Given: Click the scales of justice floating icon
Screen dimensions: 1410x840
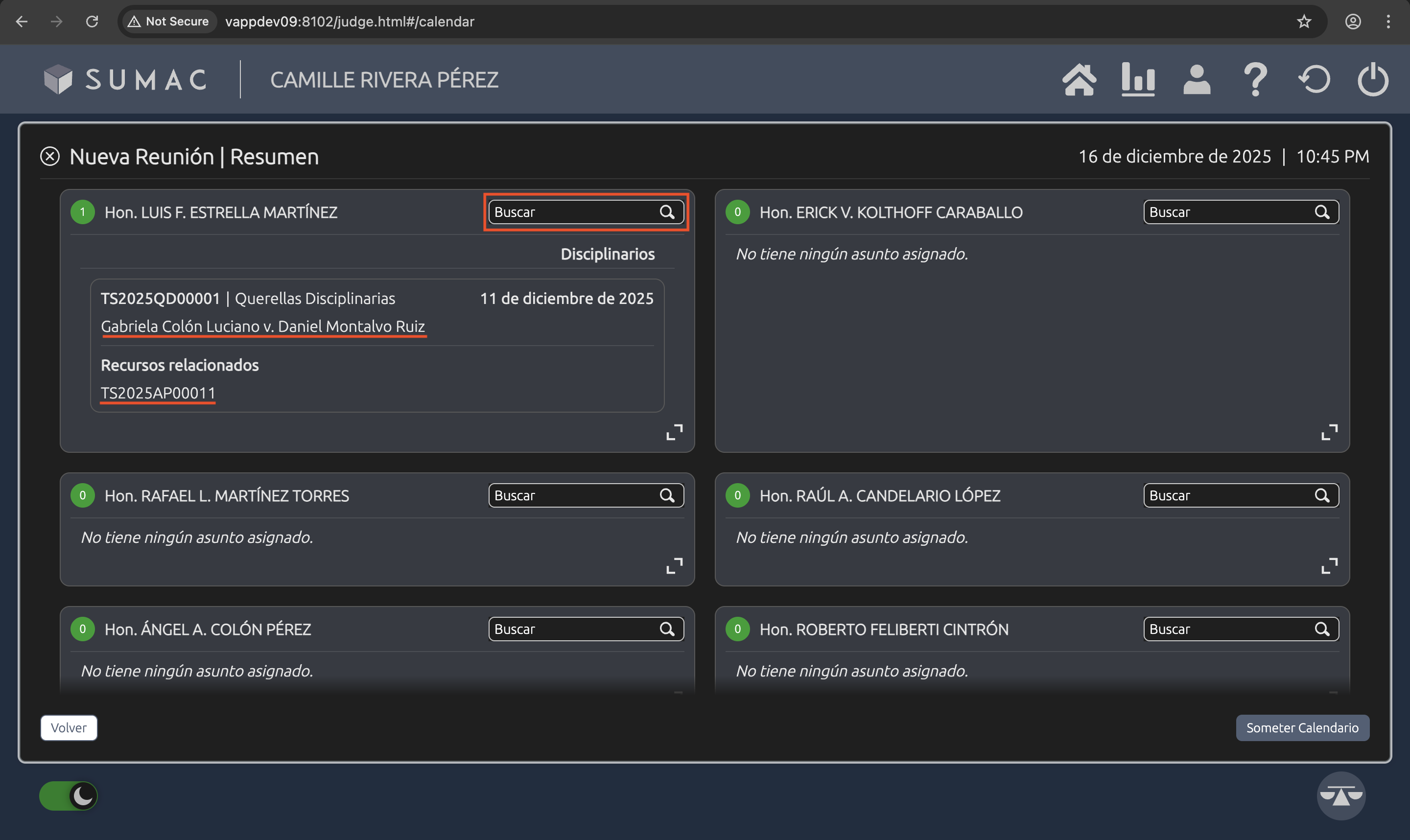Looking at the screenshot, I should [1340, 795].
